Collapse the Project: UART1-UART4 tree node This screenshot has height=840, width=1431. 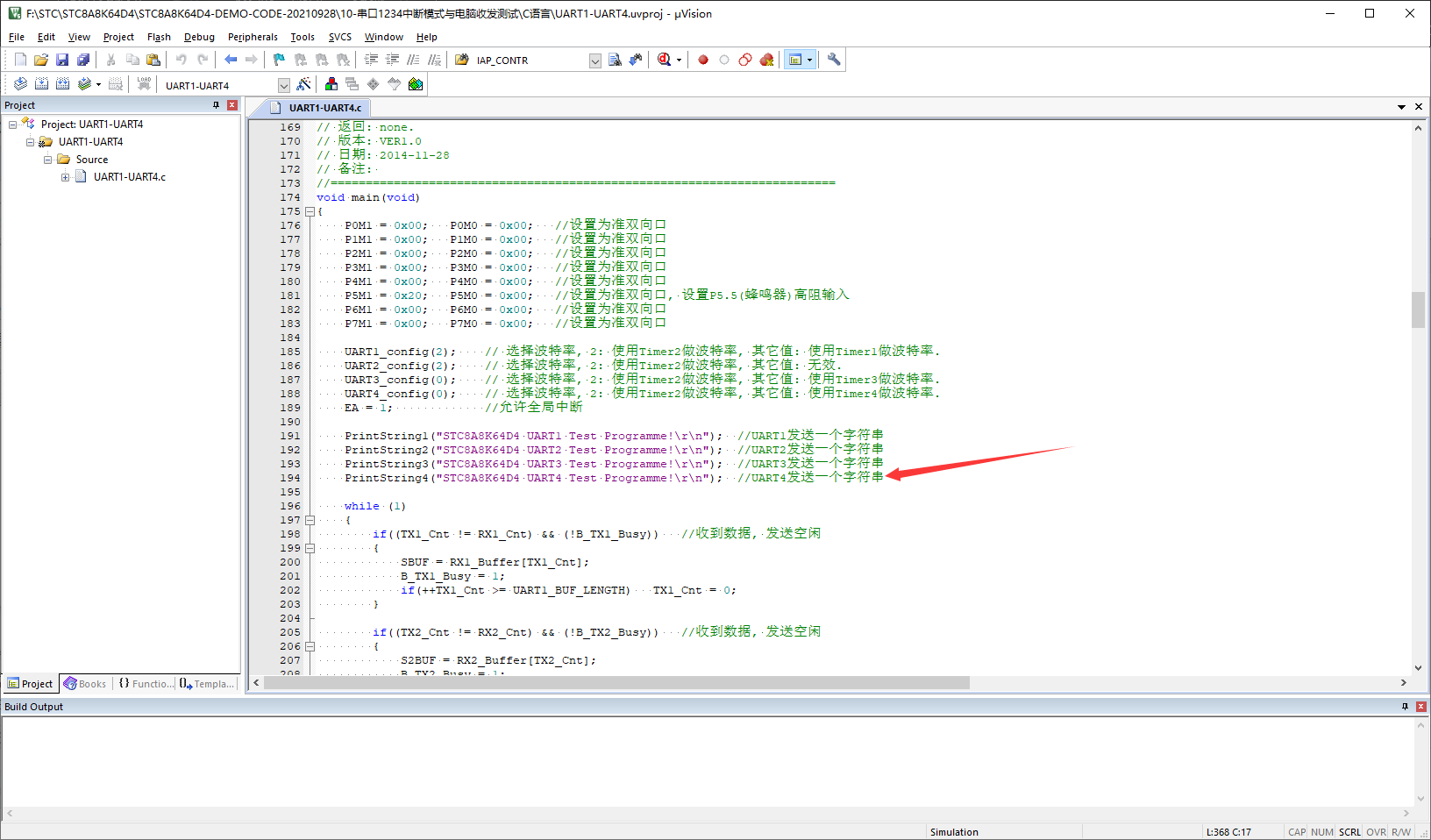(12, 125)
